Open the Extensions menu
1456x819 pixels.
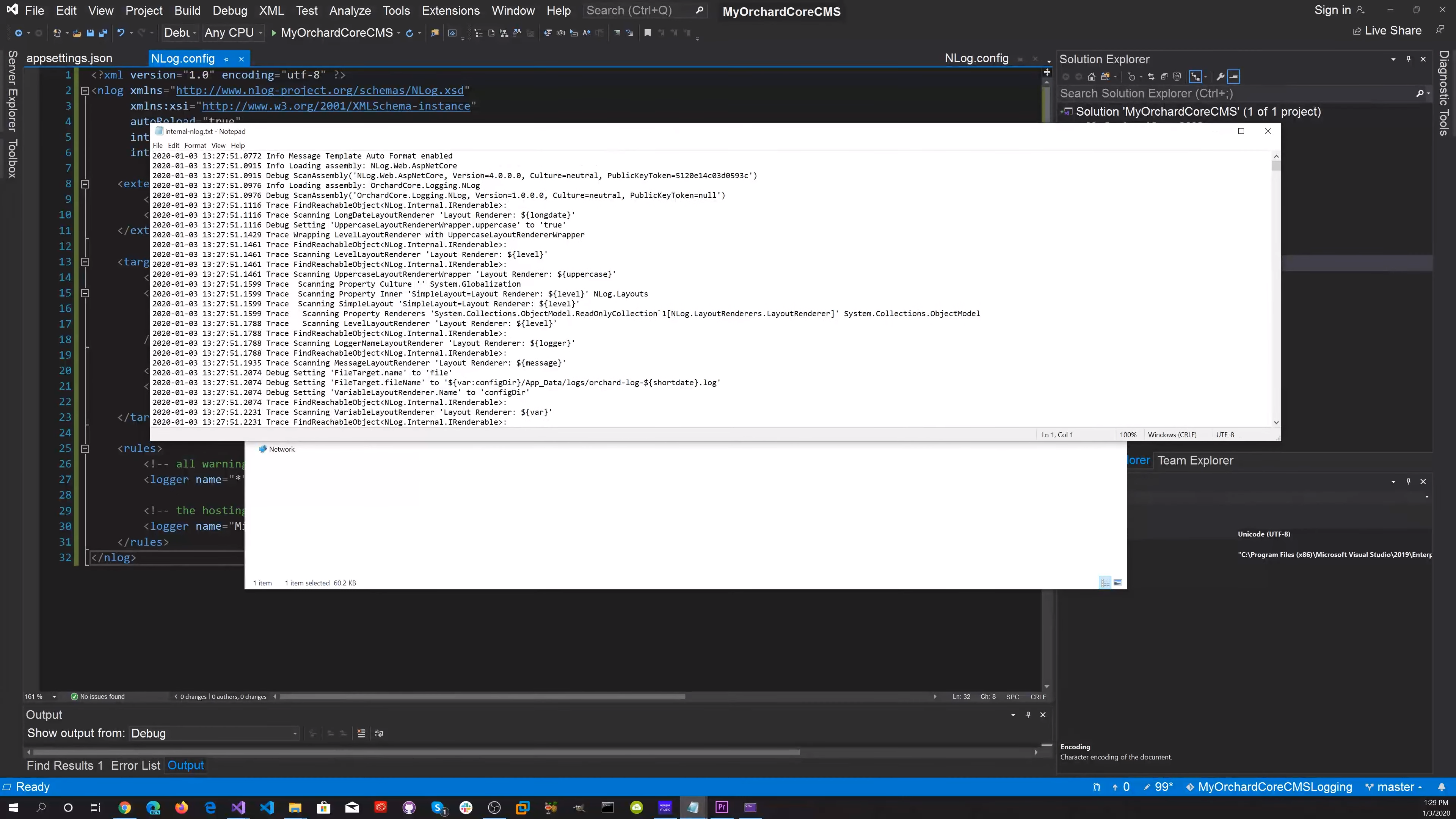tap(450, 10)
